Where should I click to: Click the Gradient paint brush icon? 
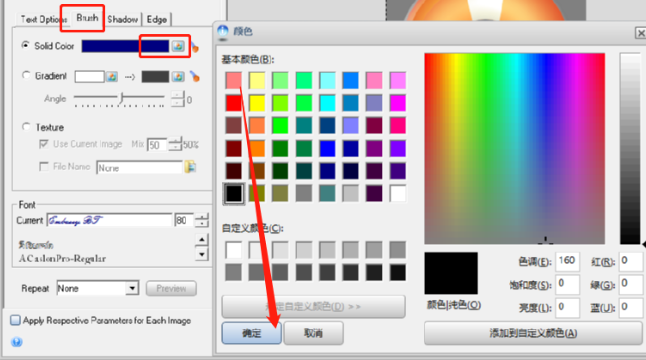point(194,77)
